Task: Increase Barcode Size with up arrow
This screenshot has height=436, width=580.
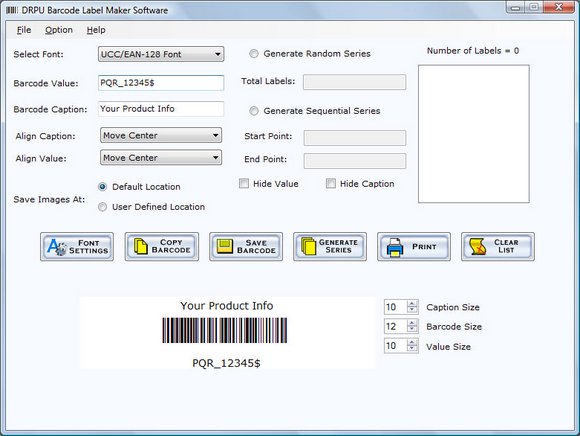Action: pyautogui.click(x=412, y=323)
